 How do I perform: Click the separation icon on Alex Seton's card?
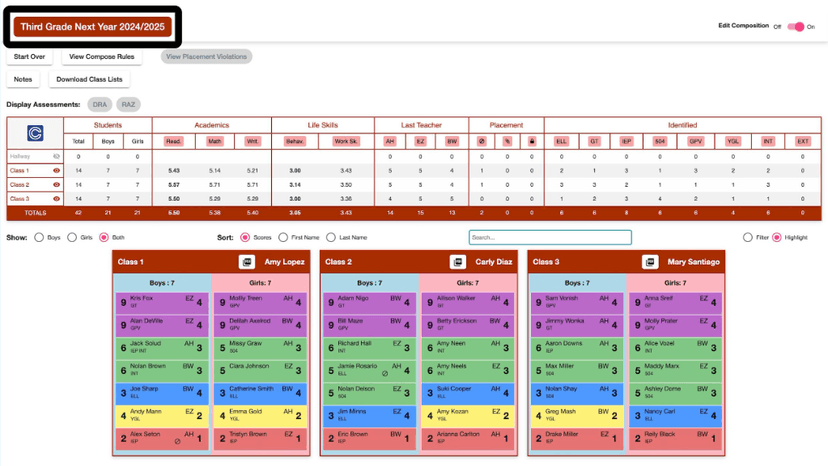(x=177, y=441)
